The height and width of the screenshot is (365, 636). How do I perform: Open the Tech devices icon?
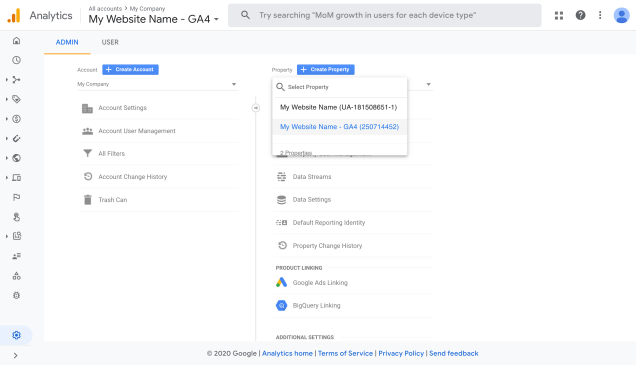[16, 178]
